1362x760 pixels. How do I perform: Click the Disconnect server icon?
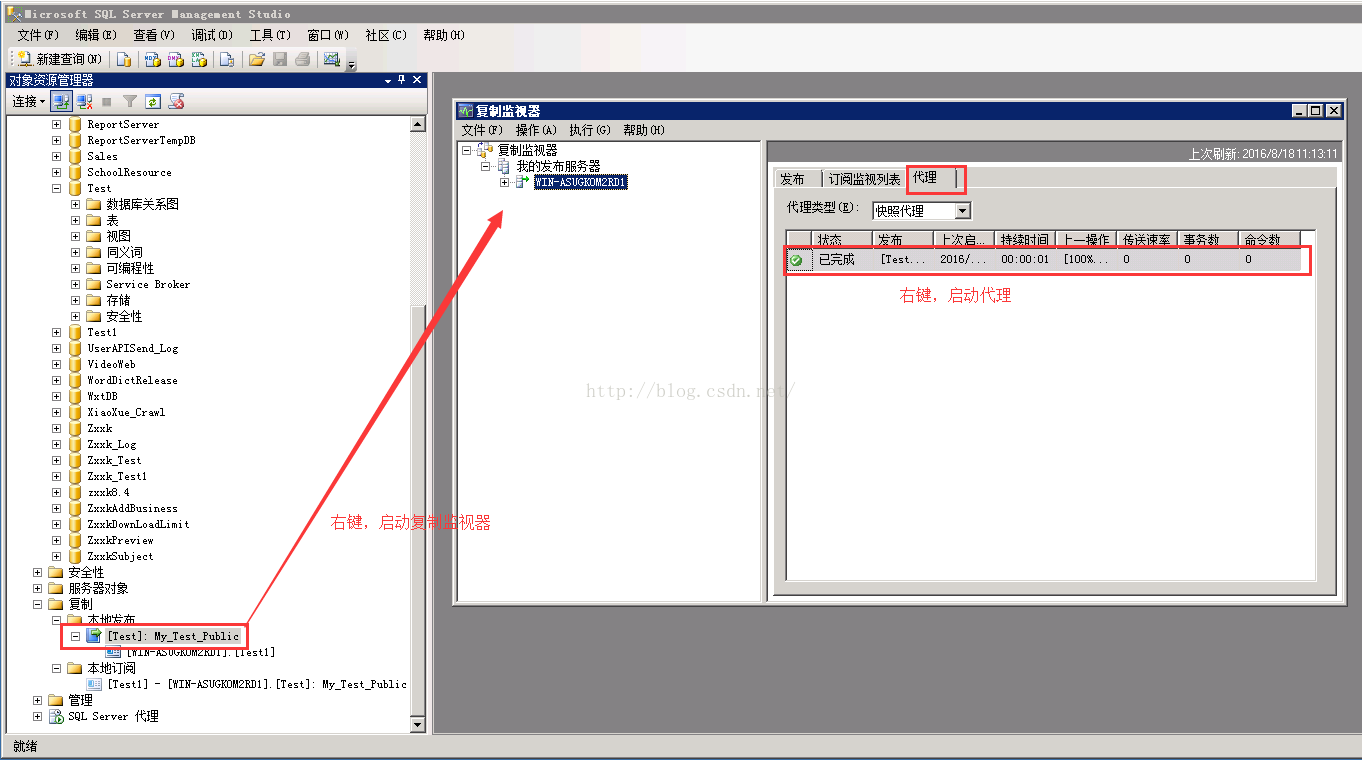pos(85,101)
